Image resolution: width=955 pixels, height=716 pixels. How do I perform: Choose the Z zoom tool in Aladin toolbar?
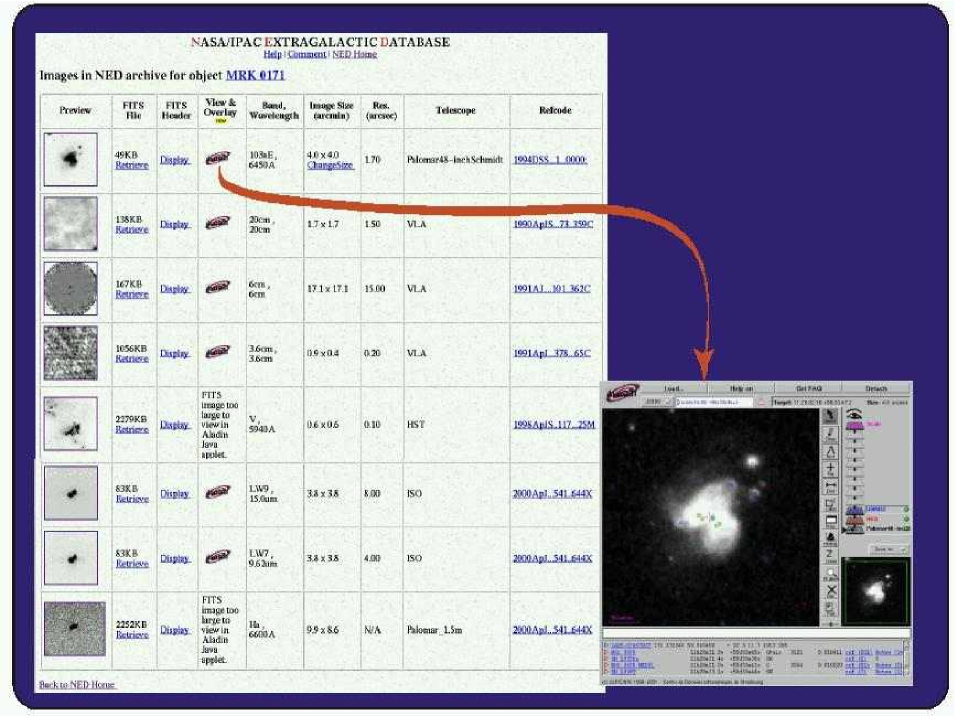click(x=831, y=556)
